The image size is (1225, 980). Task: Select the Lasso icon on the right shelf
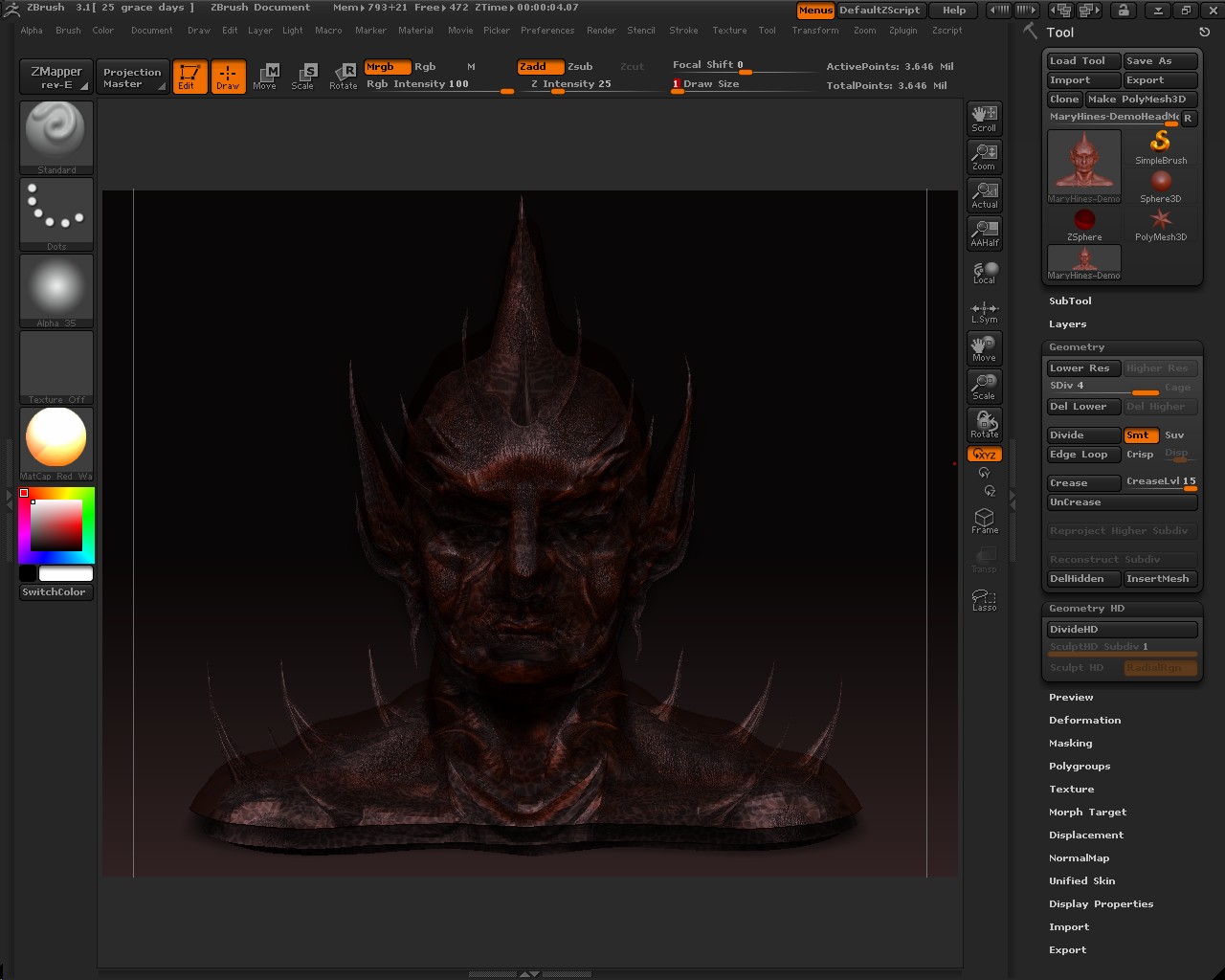[x=984, y=597]
